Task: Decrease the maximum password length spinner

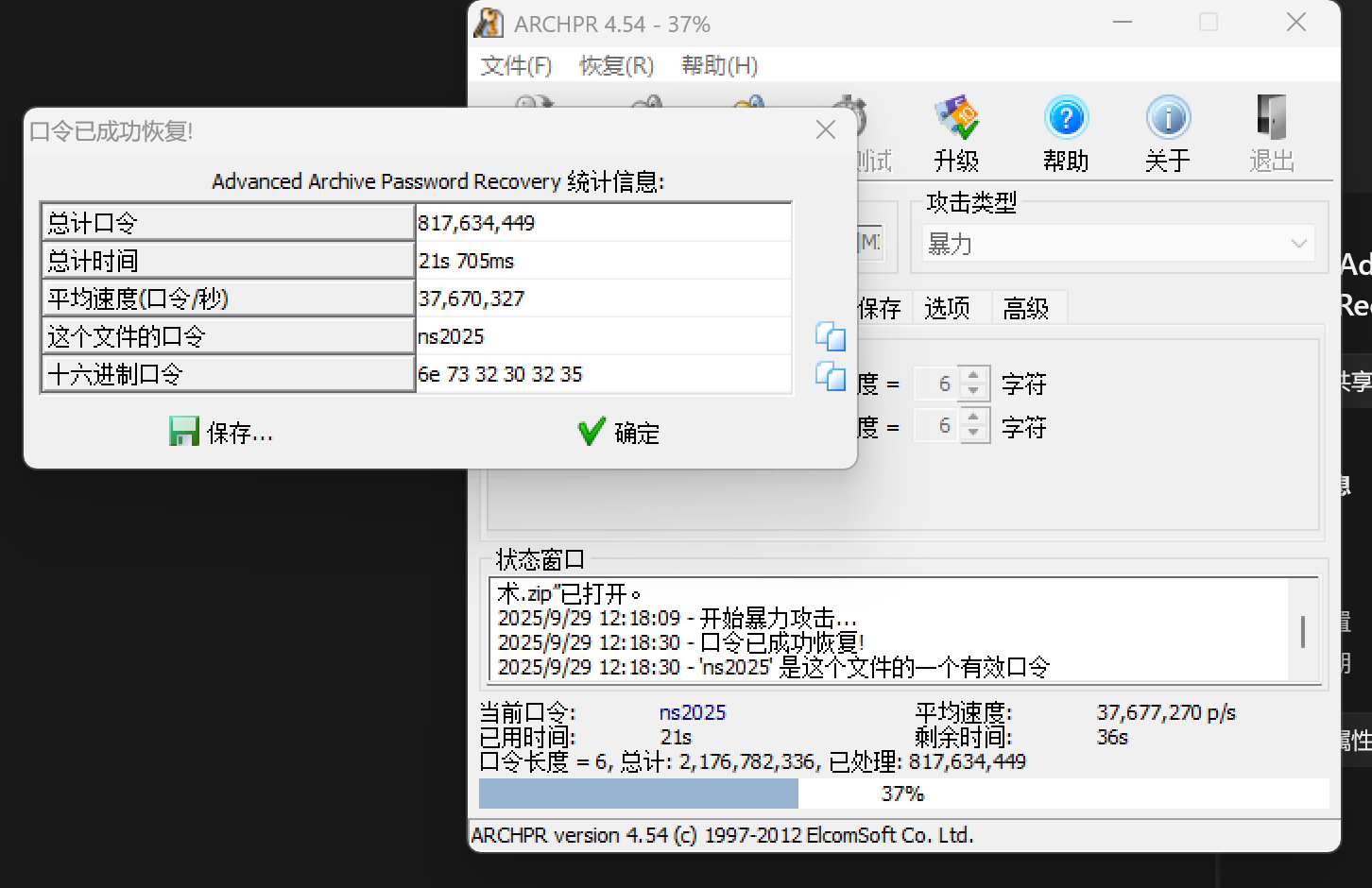Action: pyautogui.click(x=973, y=434)
